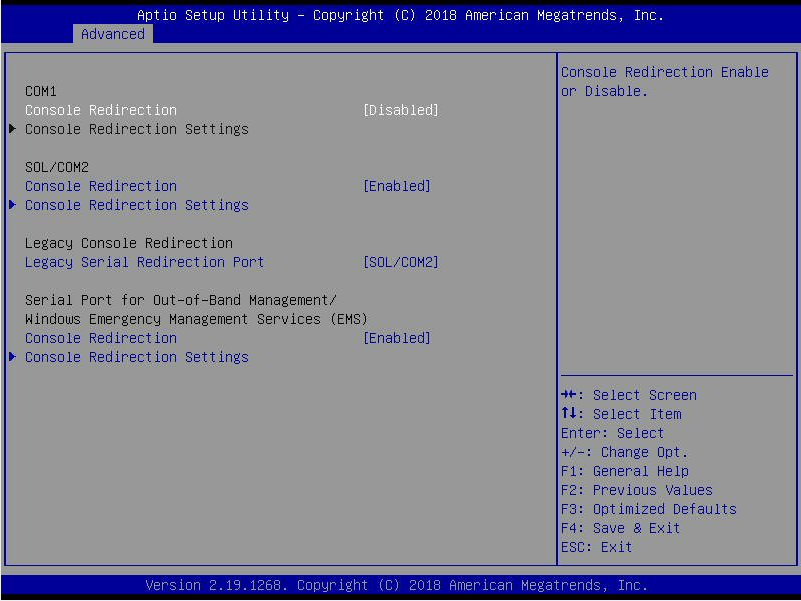Select SOL/COM2 Console Redirection option
The height and width of the screenshot is (601, 801).
(x=101, y=186)
